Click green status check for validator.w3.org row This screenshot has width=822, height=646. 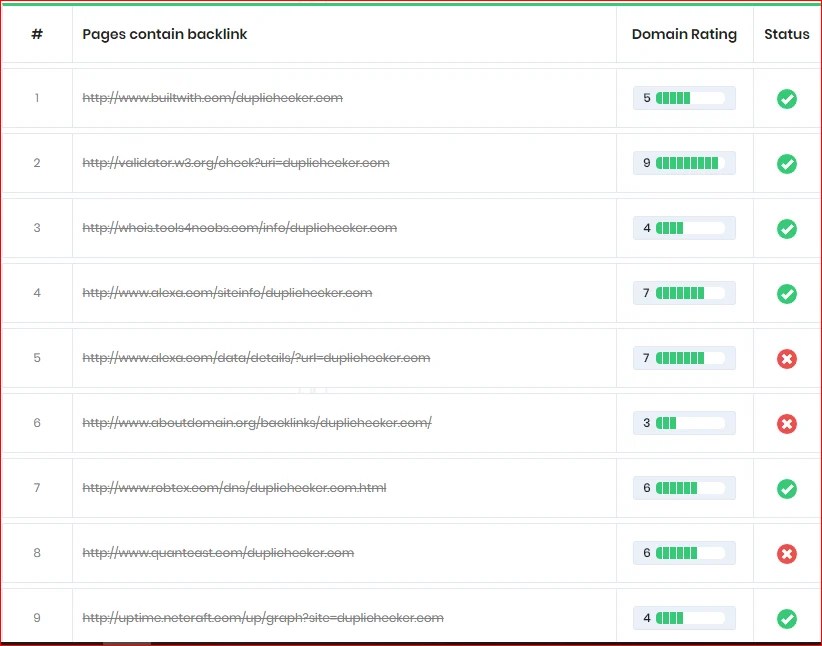click(x=787, y=164)
